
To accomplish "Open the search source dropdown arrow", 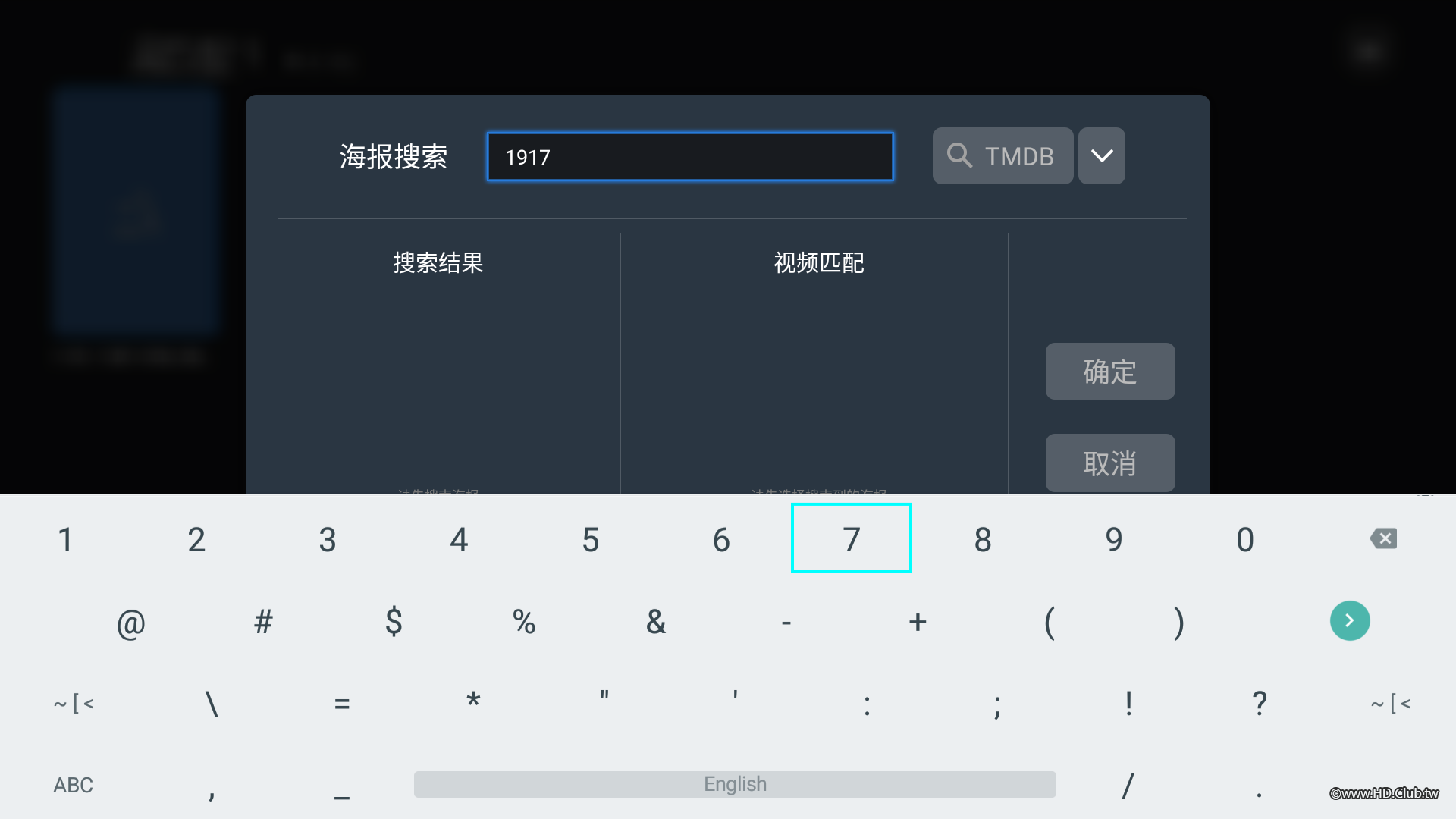I will click(x=1102, y=156).
